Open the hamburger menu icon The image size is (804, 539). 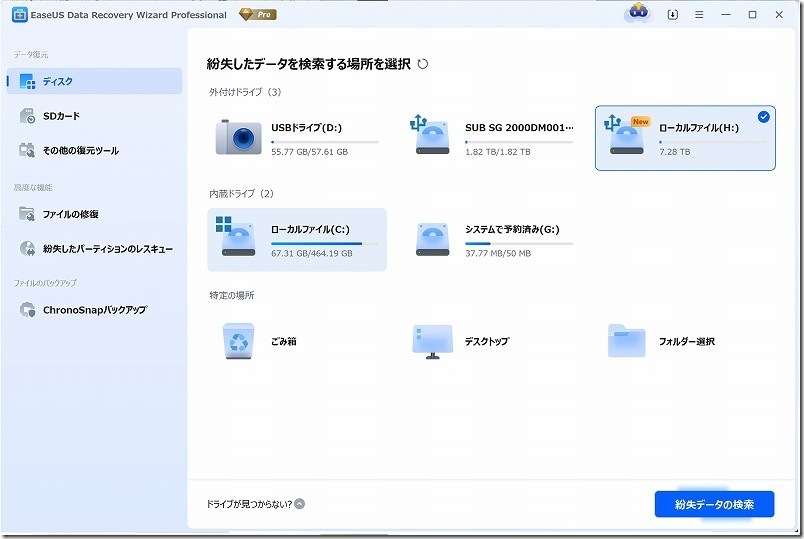point(699,15)
